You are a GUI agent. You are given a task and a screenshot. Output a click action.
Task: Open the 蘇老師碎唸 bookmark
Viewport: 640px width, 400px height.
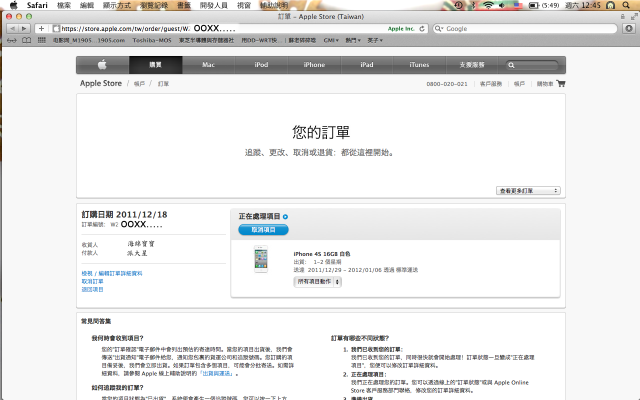coord(302,40)
